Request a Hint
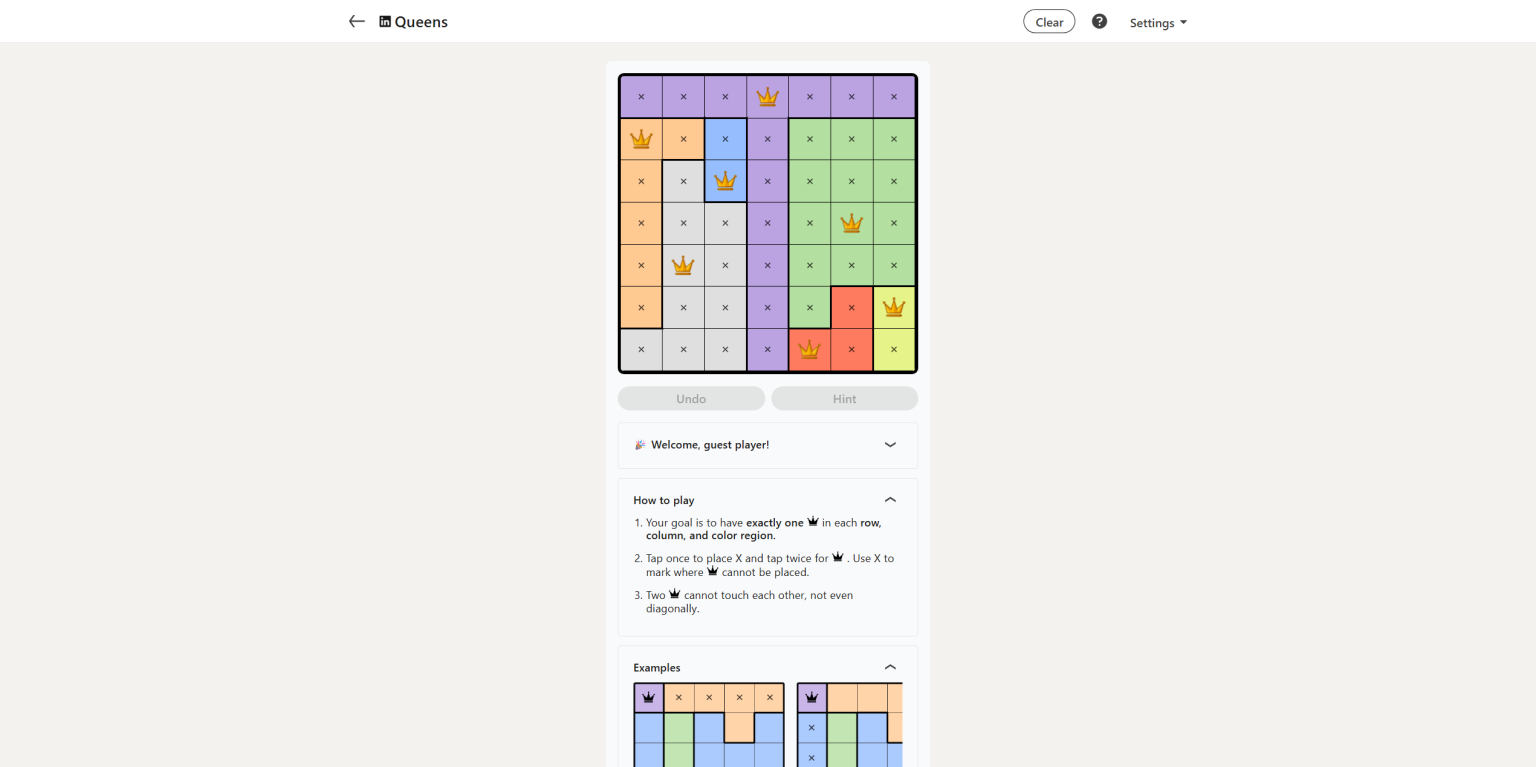1536x767 pixels. coord(844,398)
